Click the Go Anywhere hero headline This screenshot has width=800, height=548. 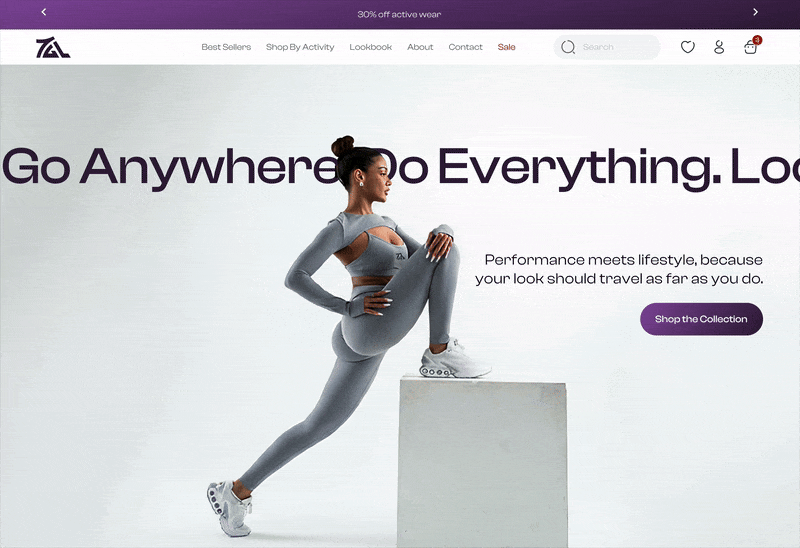(400, 167)
